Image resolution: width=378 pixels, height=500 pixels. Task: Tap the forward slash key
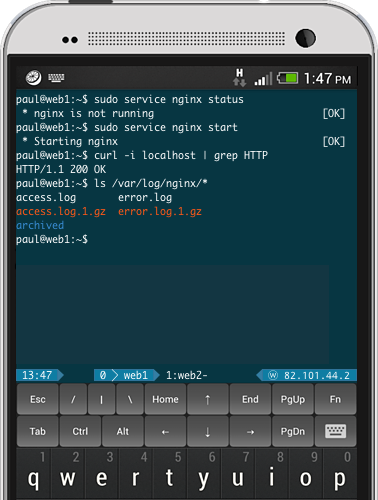(73, 399)
